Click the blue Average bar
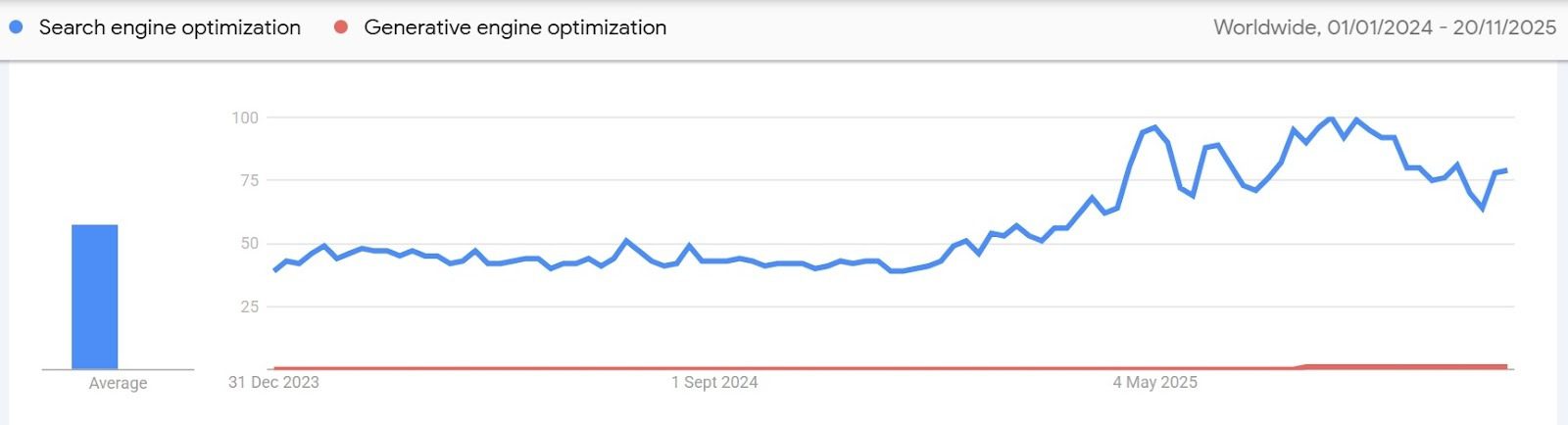This screenshot has height=425, width=1568. 94,297
